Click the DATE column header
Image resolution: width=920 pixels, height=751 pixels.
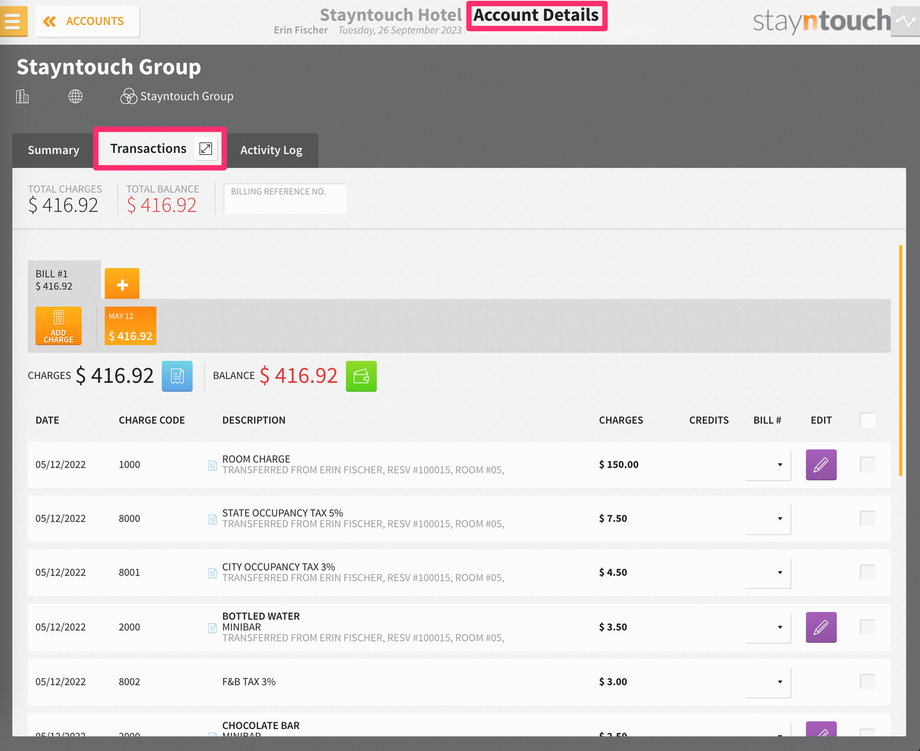click(47, 420)
